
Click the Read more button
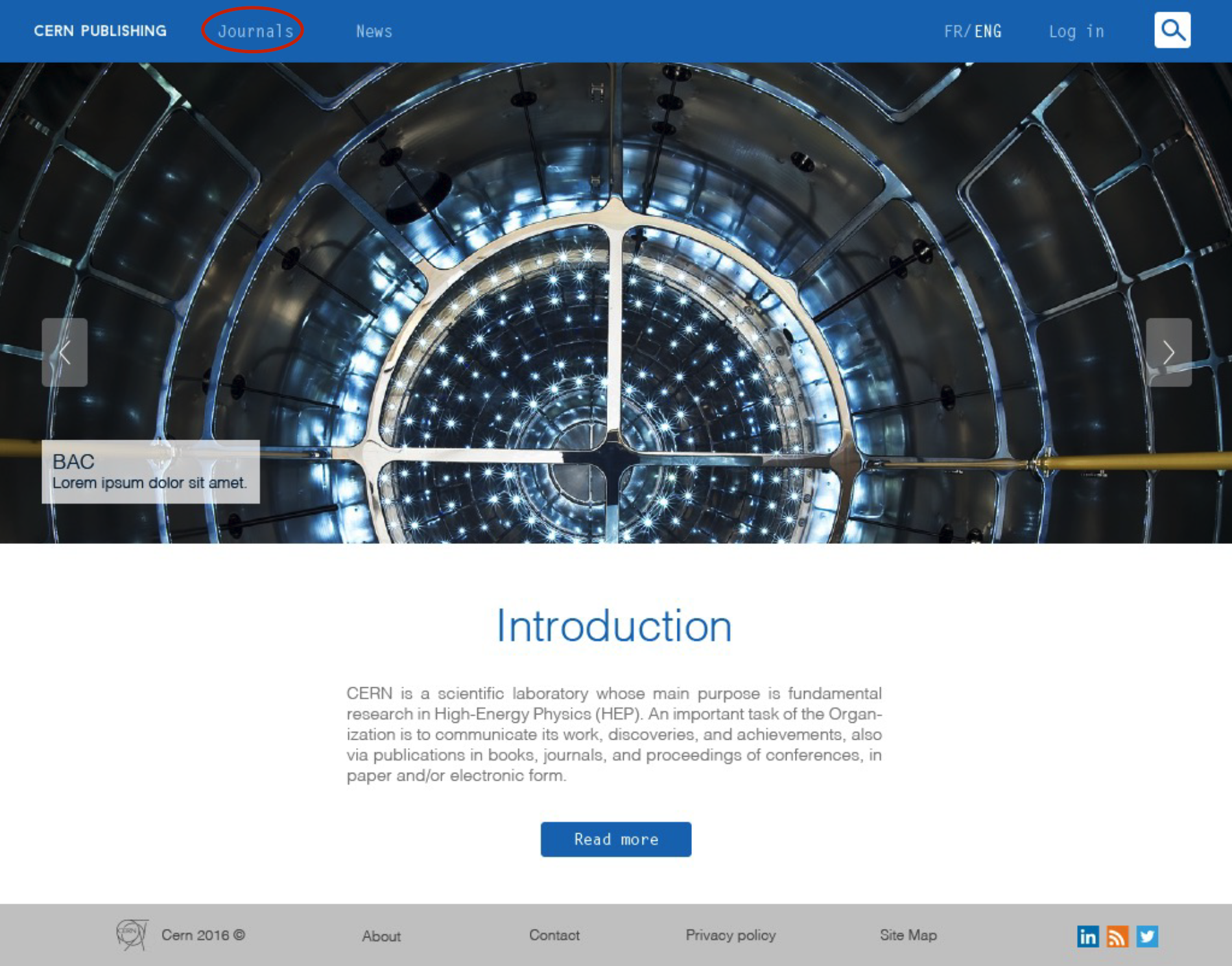click(x=616, y=840)
